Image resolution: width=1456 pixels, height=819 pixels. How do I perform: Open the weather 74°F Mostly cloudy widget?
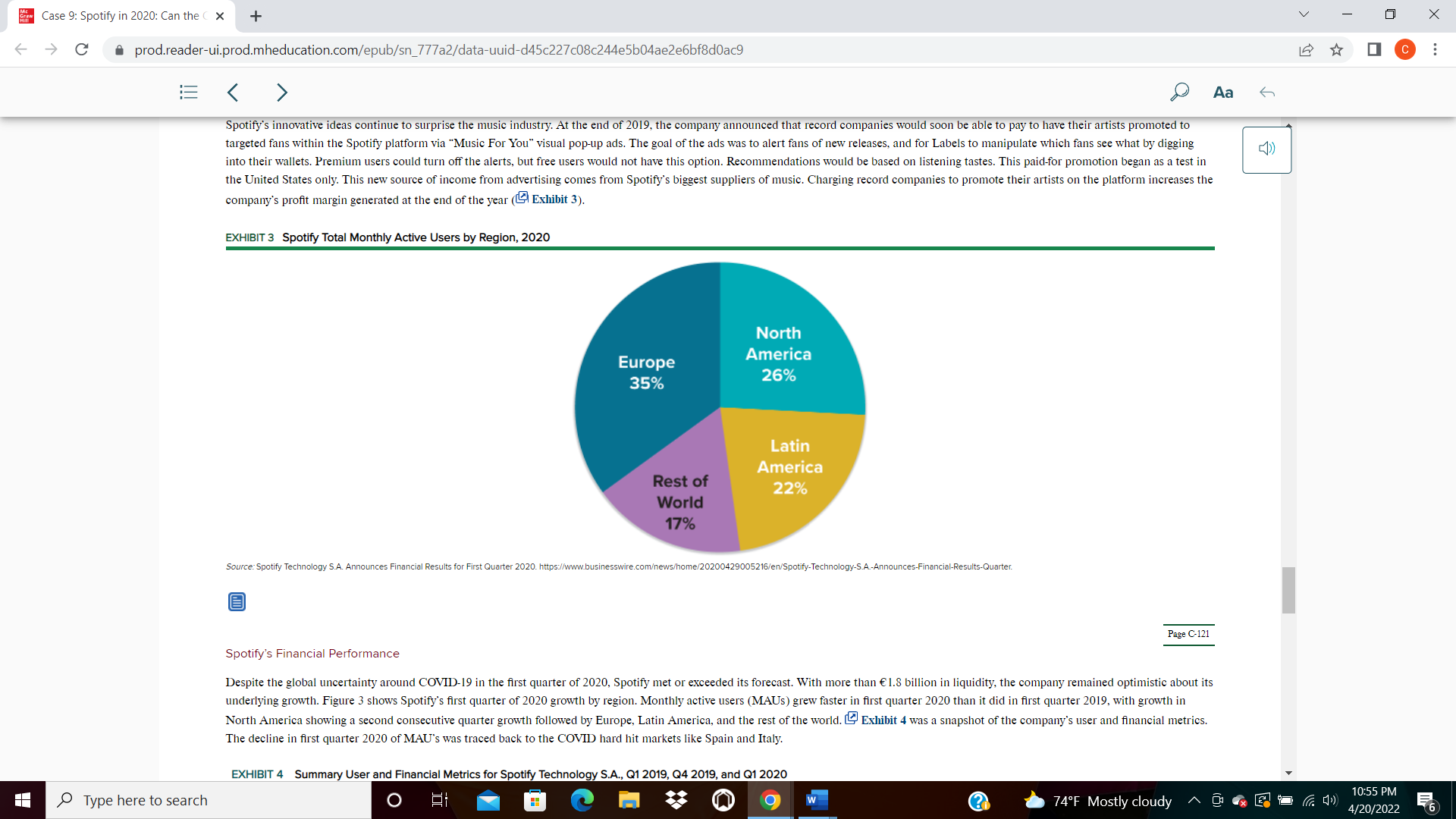tap(1097, 801)
